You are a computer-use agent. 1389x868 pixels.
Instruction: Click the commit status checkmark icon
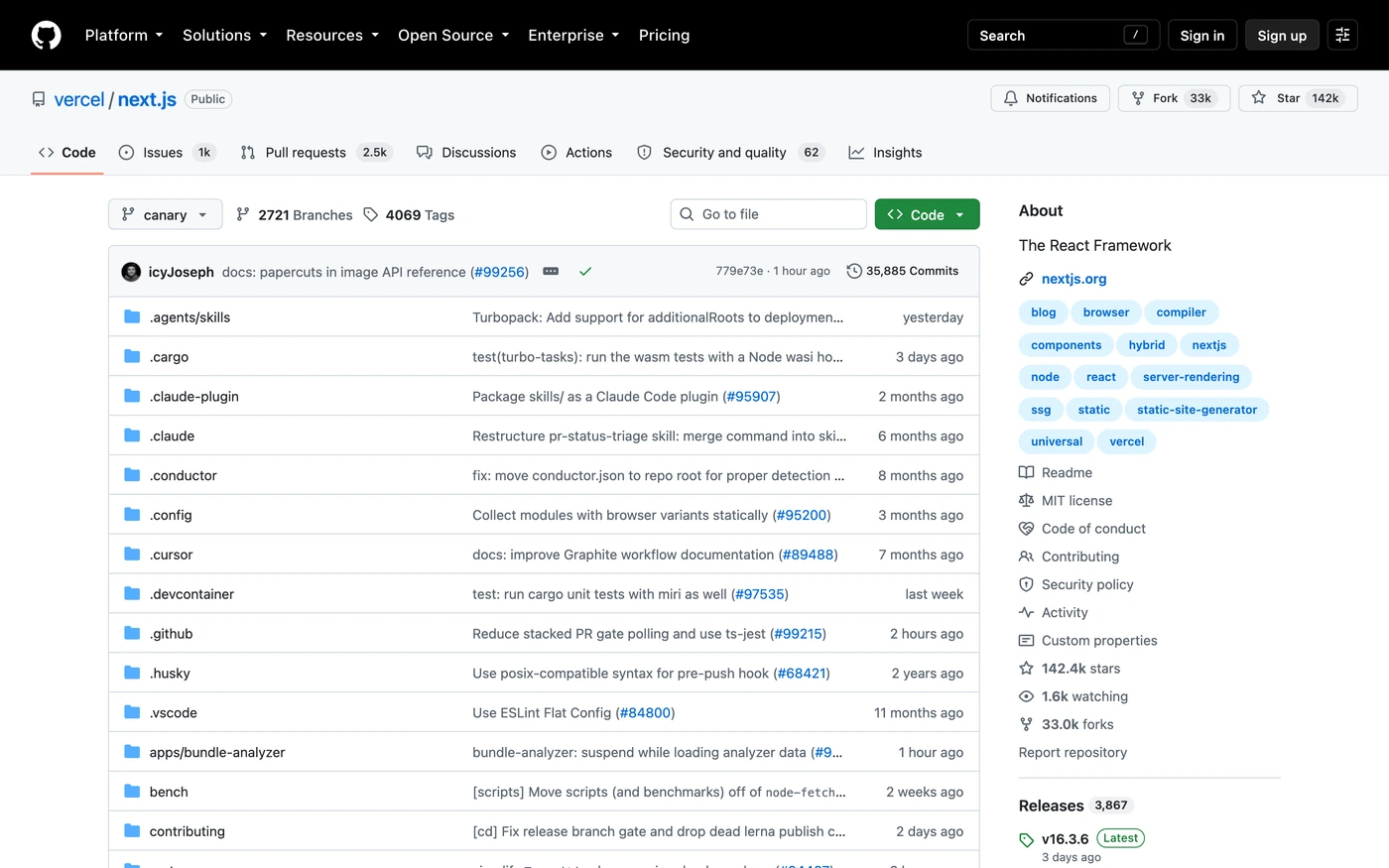pyautogui.click(x=585, y=271)
